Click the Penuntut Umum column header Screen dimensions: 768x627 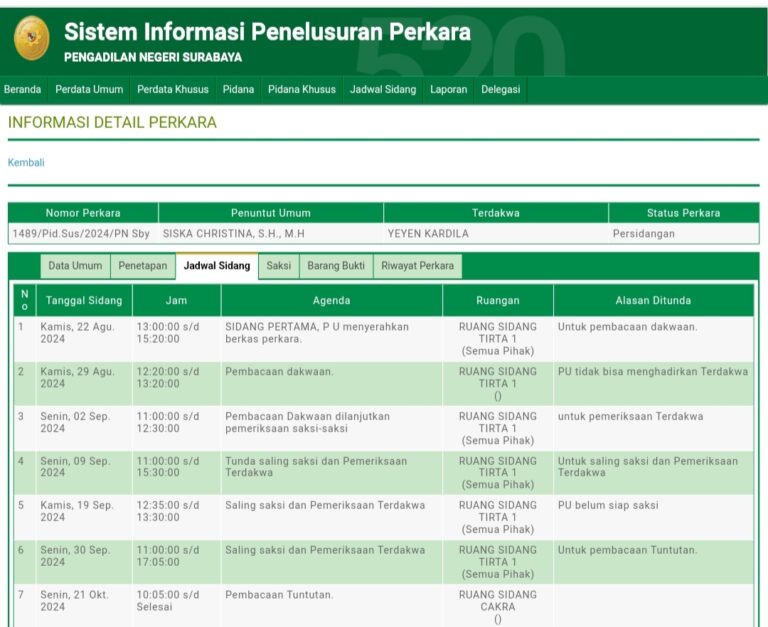[x=271, y=213]
